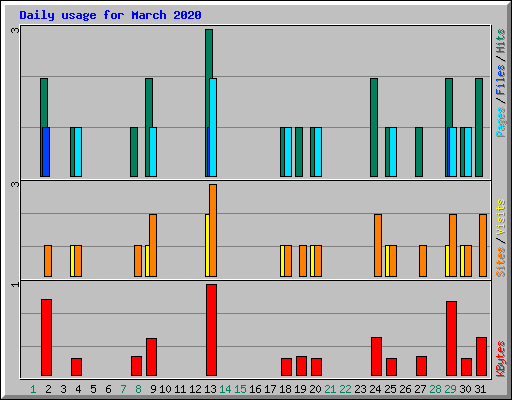
Task: Click the day 31 label on x-axis
Action: tap(480, 389)
